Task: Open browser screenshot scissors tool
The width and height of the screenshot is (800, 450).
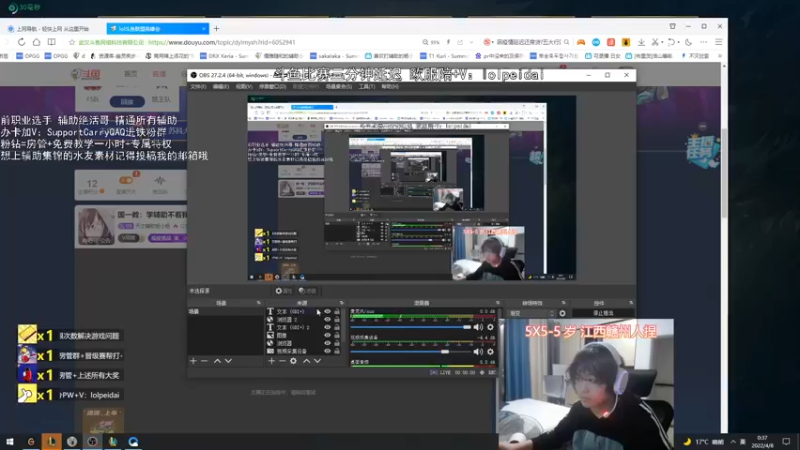Action: (x=655, y=42)
